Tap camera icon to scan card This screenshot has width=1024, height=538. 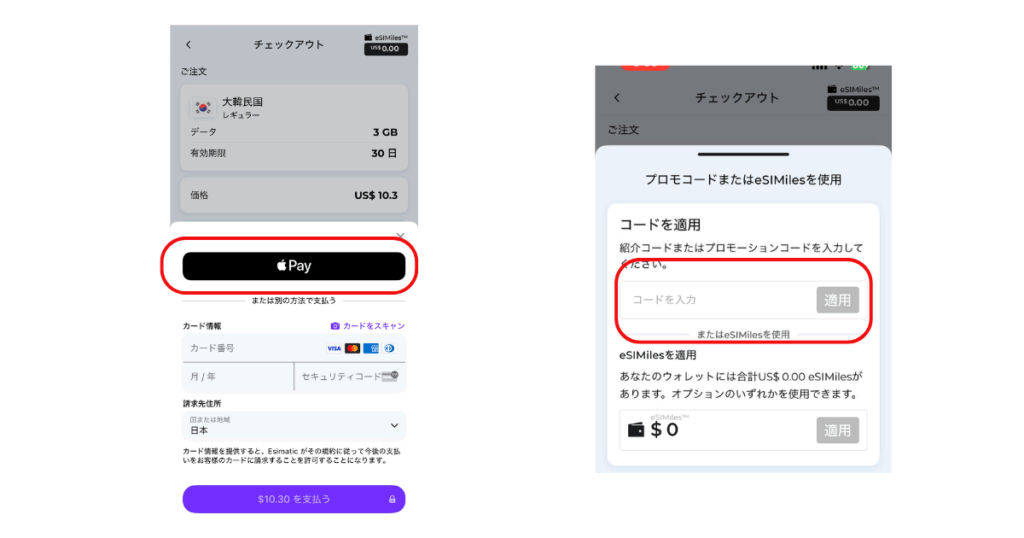tap(335, 326)
